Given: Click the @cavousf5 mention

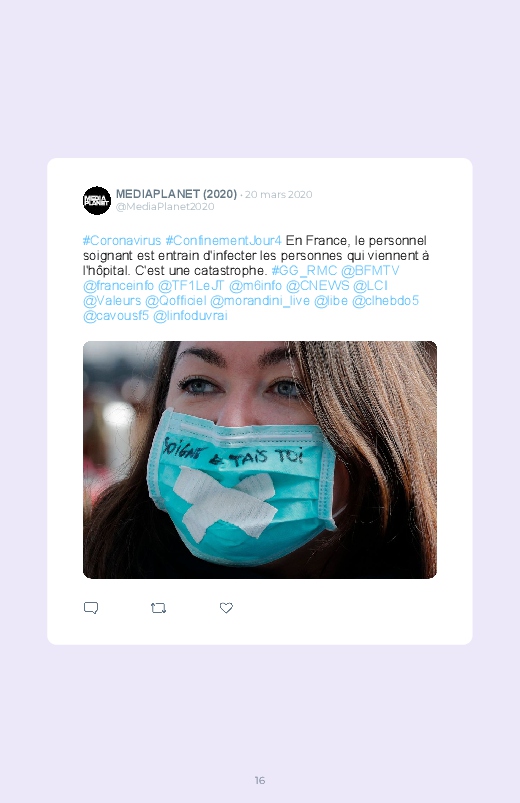Looking at the screenshot, I should pyautogui.click(x=116, y=315).
